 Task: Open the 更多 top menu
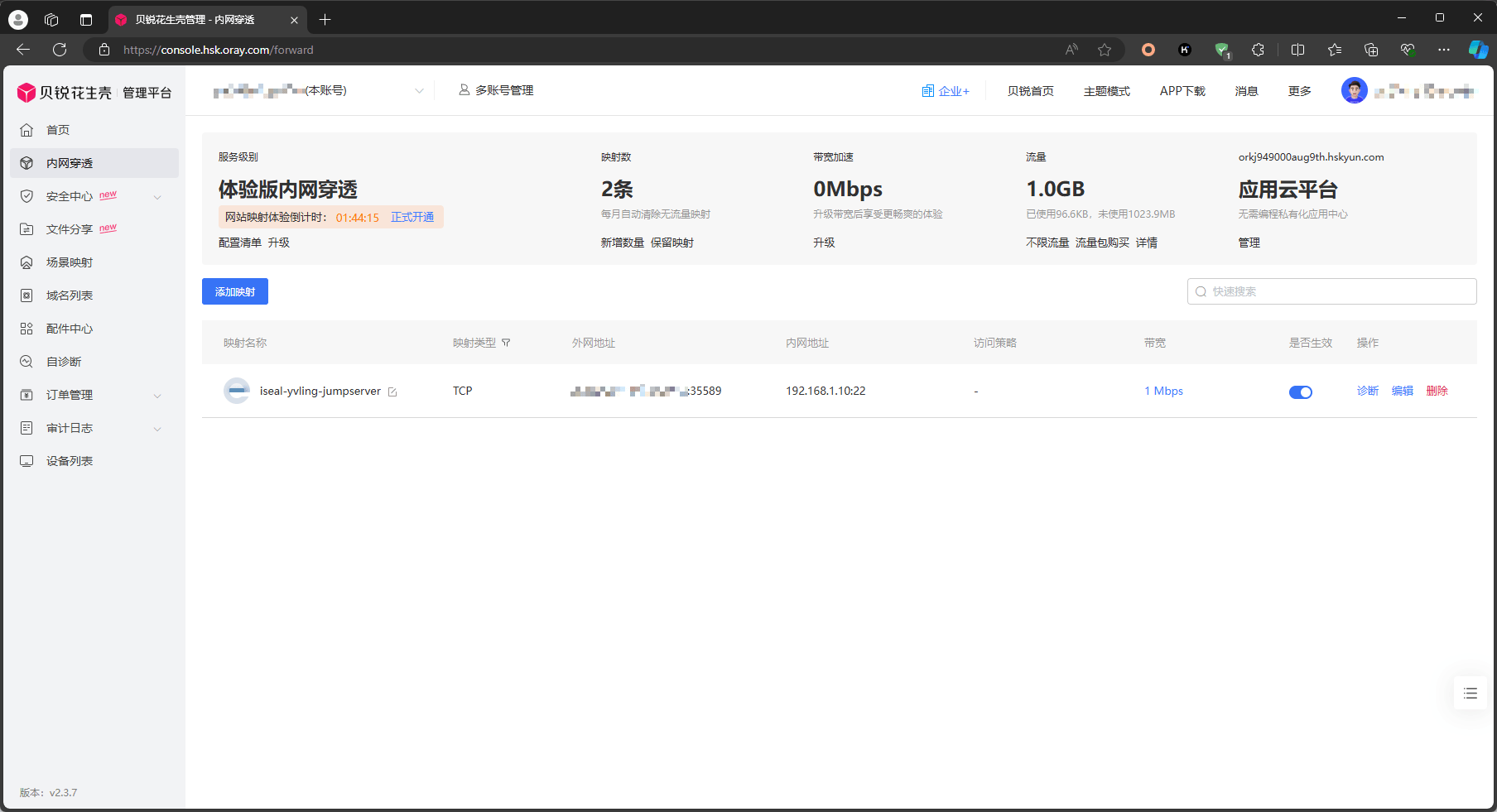1299,91
